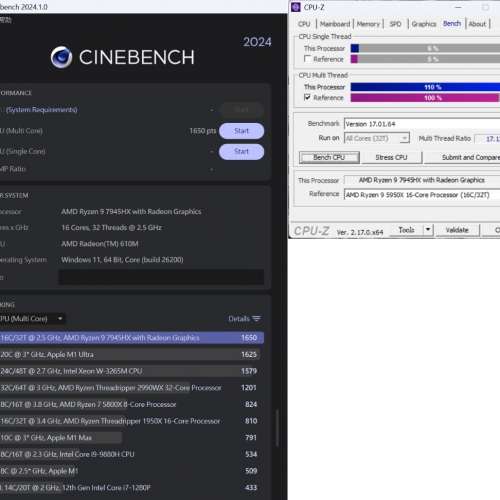Open the Run on All Cores dropdown
Screen dimensions: 500x500
click(377, 138)
